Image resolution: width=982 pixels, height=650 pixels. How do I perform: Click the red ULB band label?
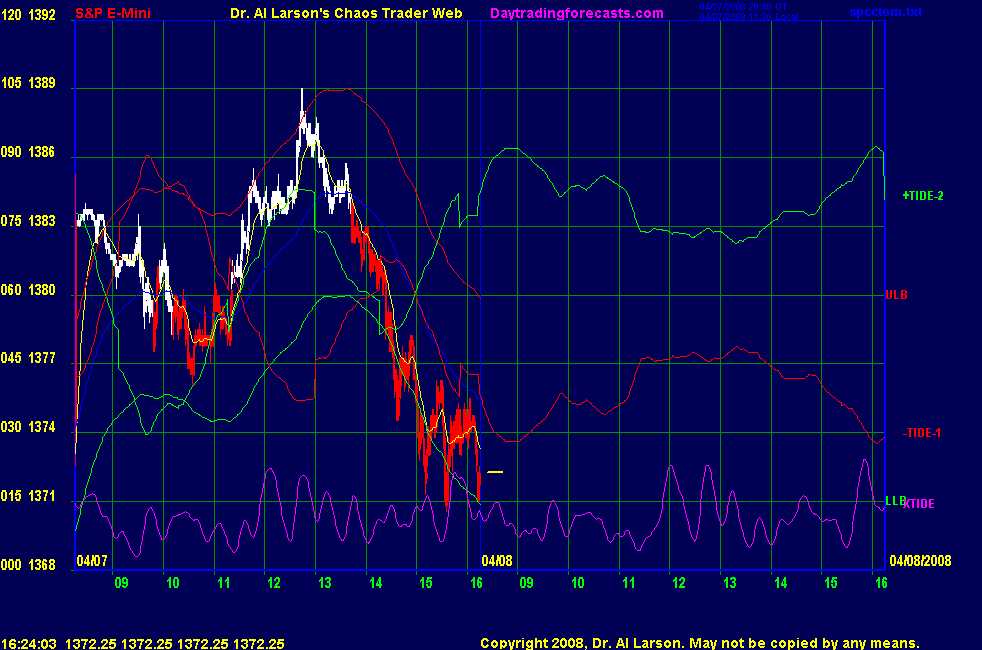tap(896, 295)
